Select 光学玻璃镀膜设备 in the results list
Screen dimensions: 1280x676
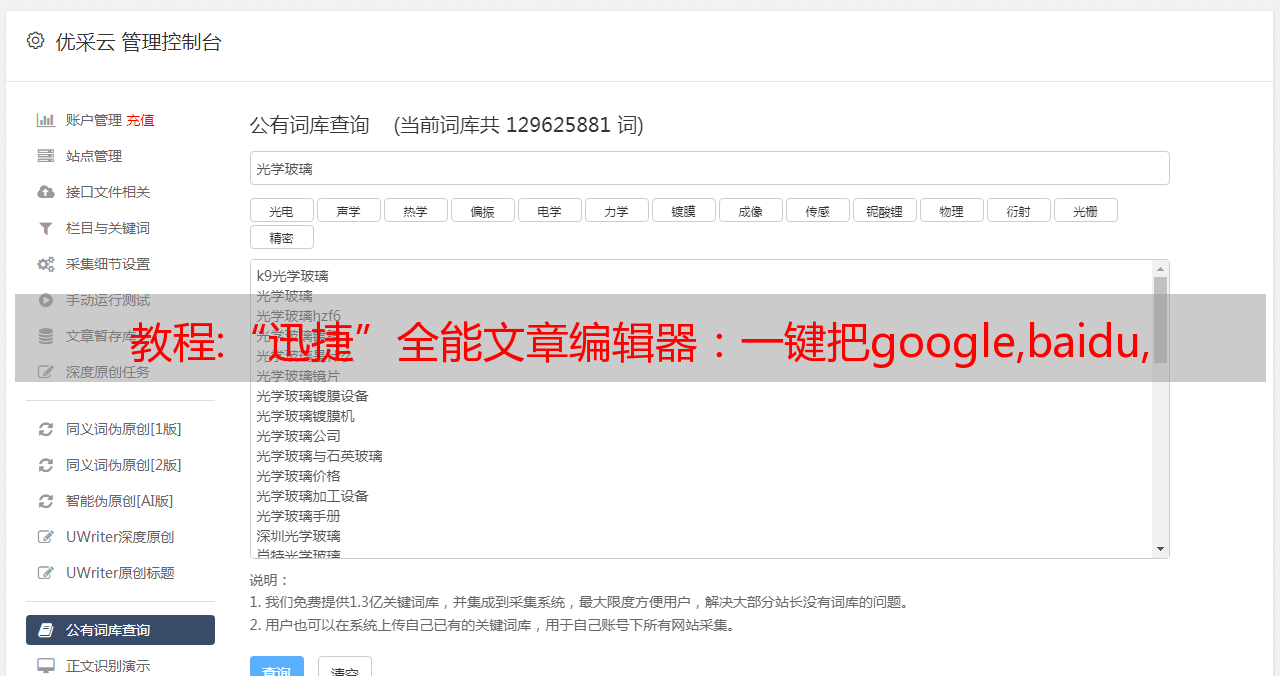coord(312,396)
